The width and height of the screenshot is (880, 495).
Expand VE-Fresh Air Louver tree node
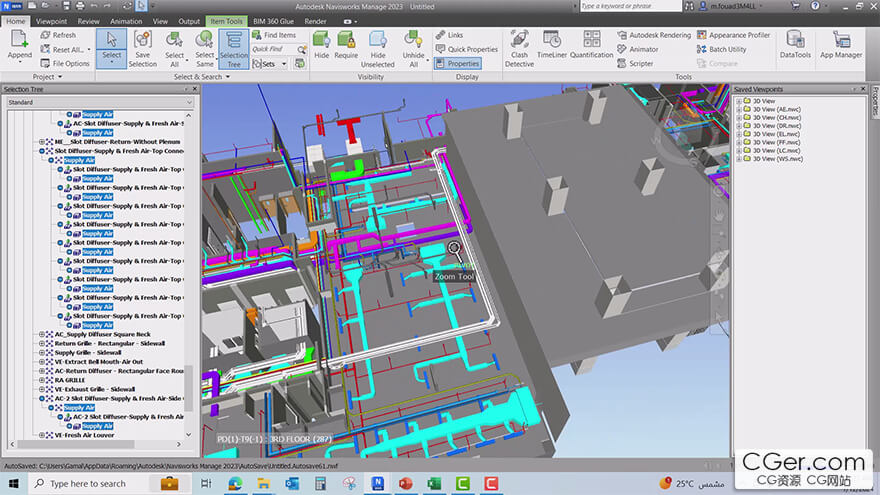[x=42, y=435]
